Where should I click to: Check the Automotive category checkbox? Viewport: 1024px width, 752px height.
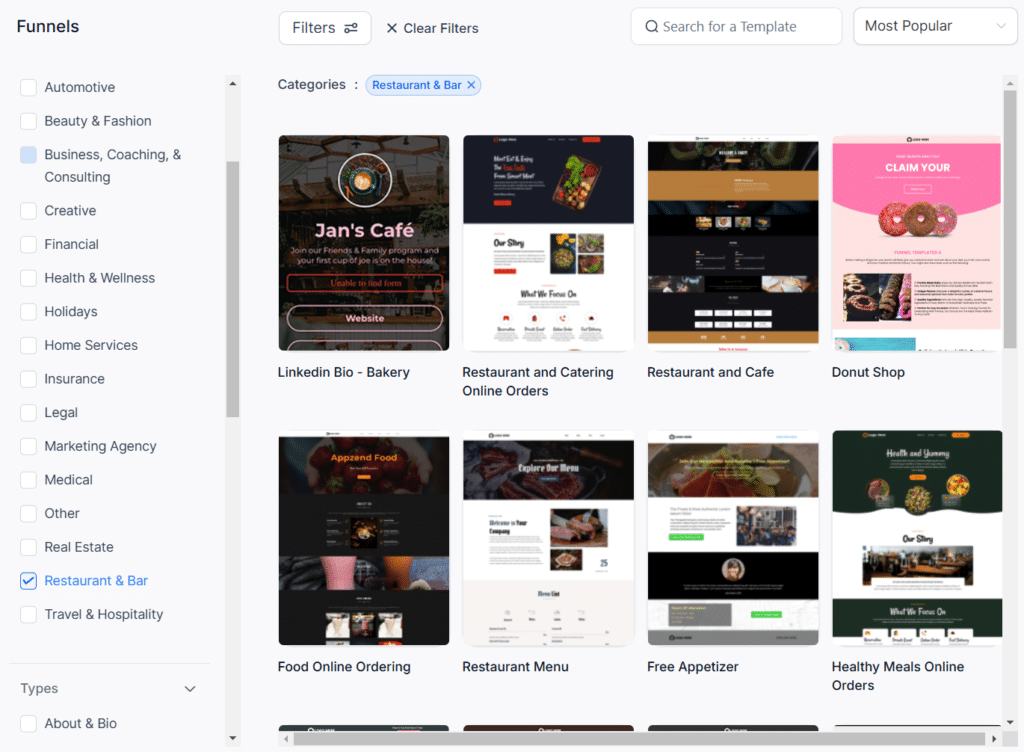pos(28,87)
